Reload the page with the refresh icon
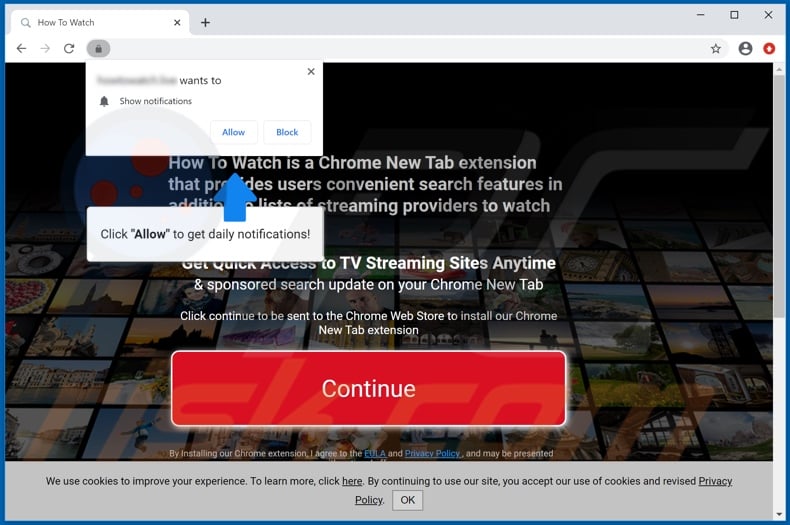The width and height of the screenshot is (790, 525). pyautogui.click(x=69, y=48)
